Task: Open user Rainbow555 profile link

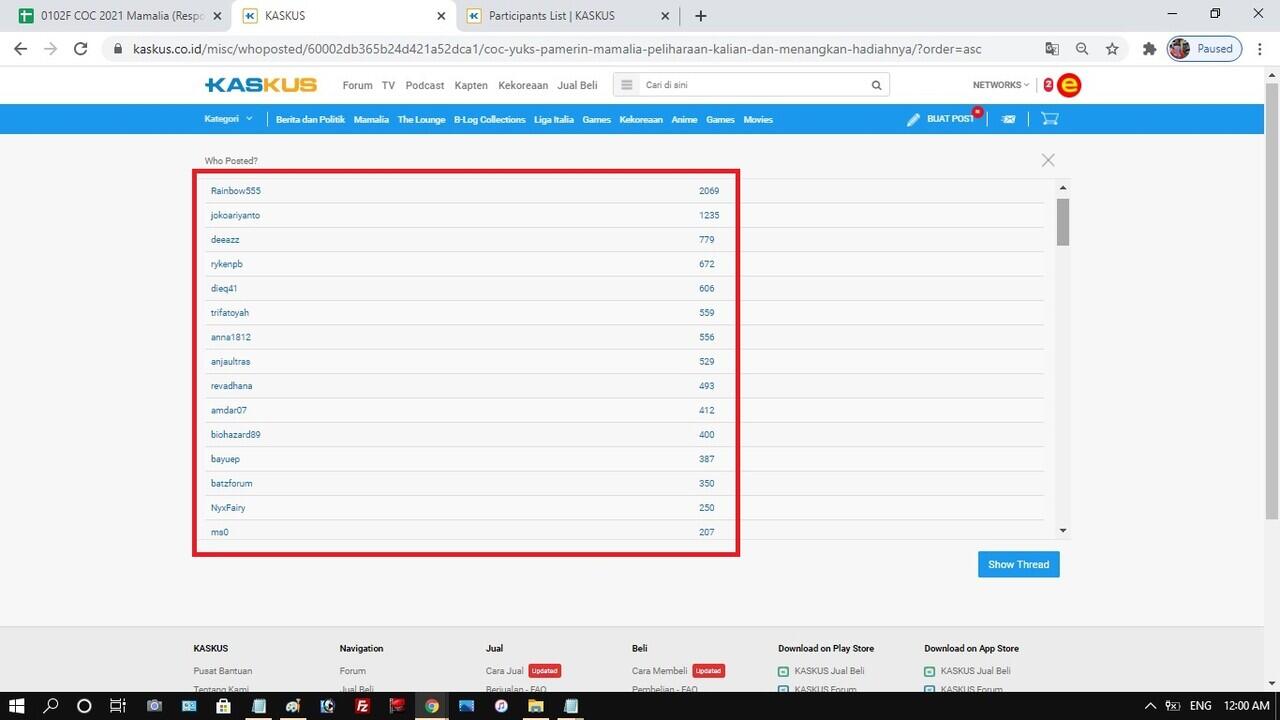Action: pos(236,191)
